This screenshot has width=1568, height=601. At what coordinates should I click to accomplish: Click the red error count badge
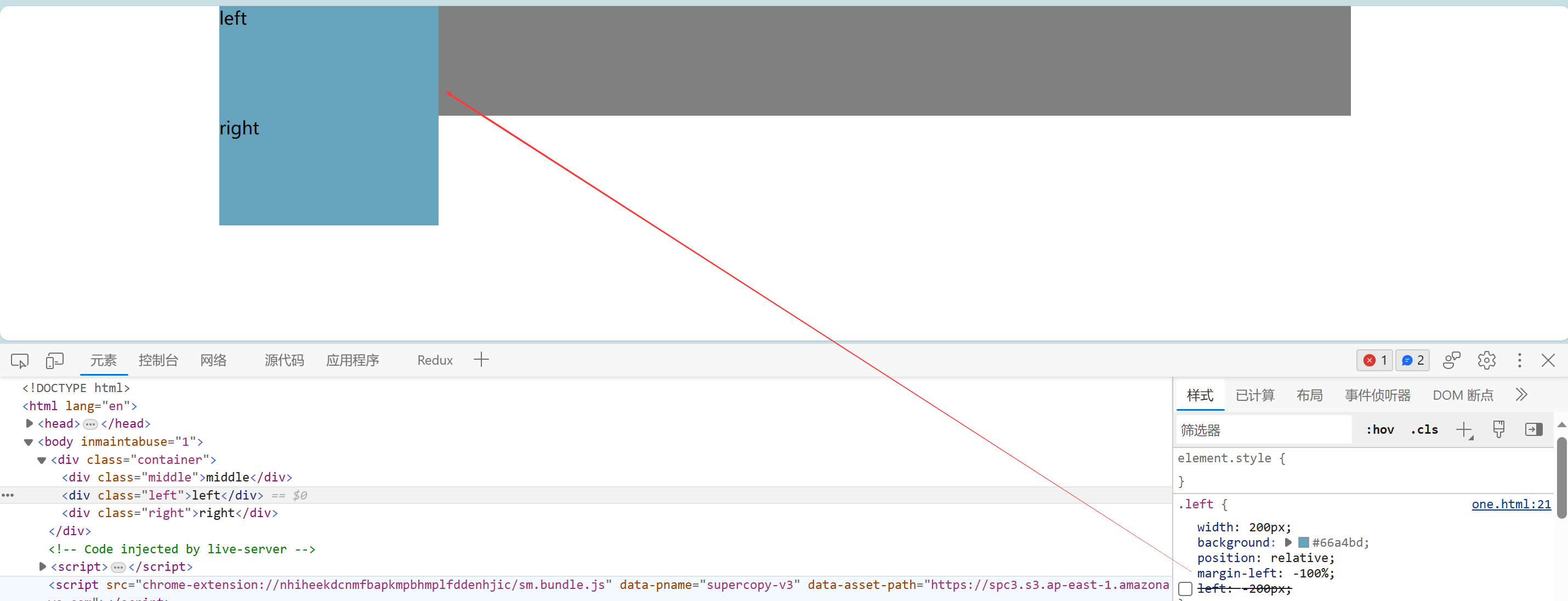tap(1374, 360)
